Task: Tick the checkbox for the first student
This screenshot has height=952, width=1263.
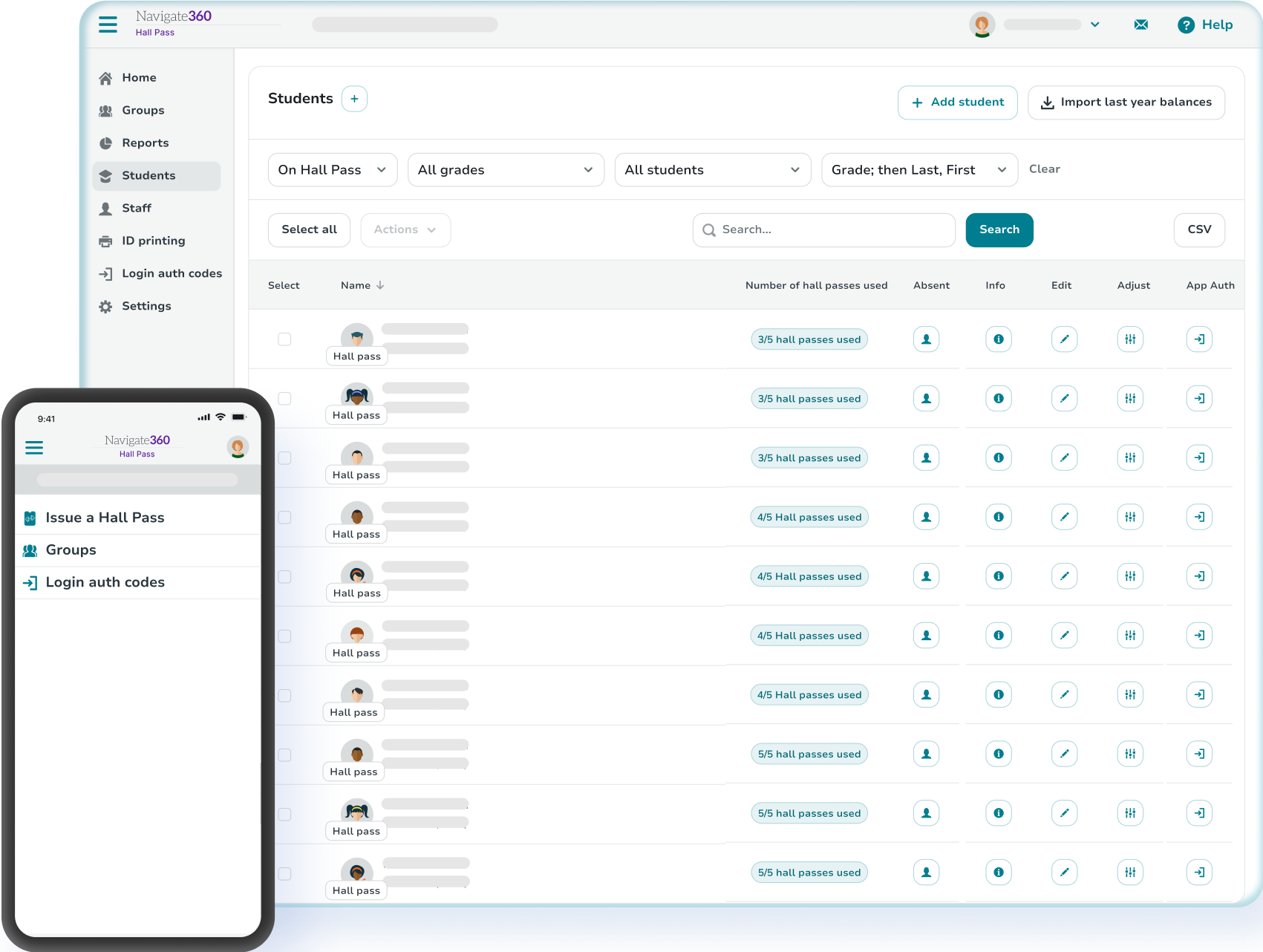Action: (284, 339)
